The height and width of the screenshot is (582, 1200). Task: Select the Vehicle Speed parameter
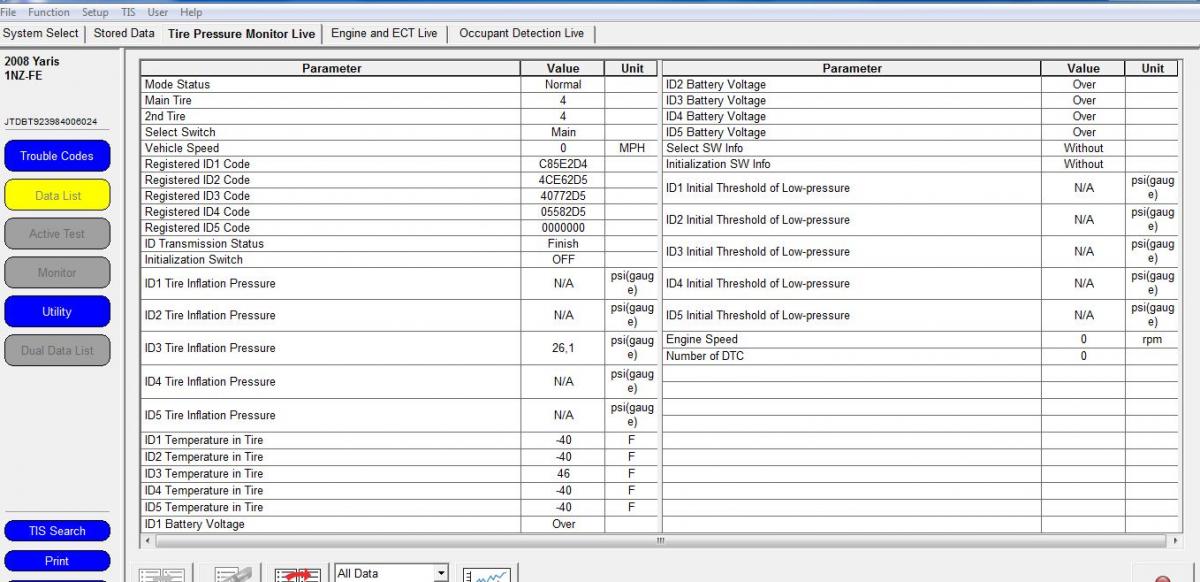click(x=330, y=148)
